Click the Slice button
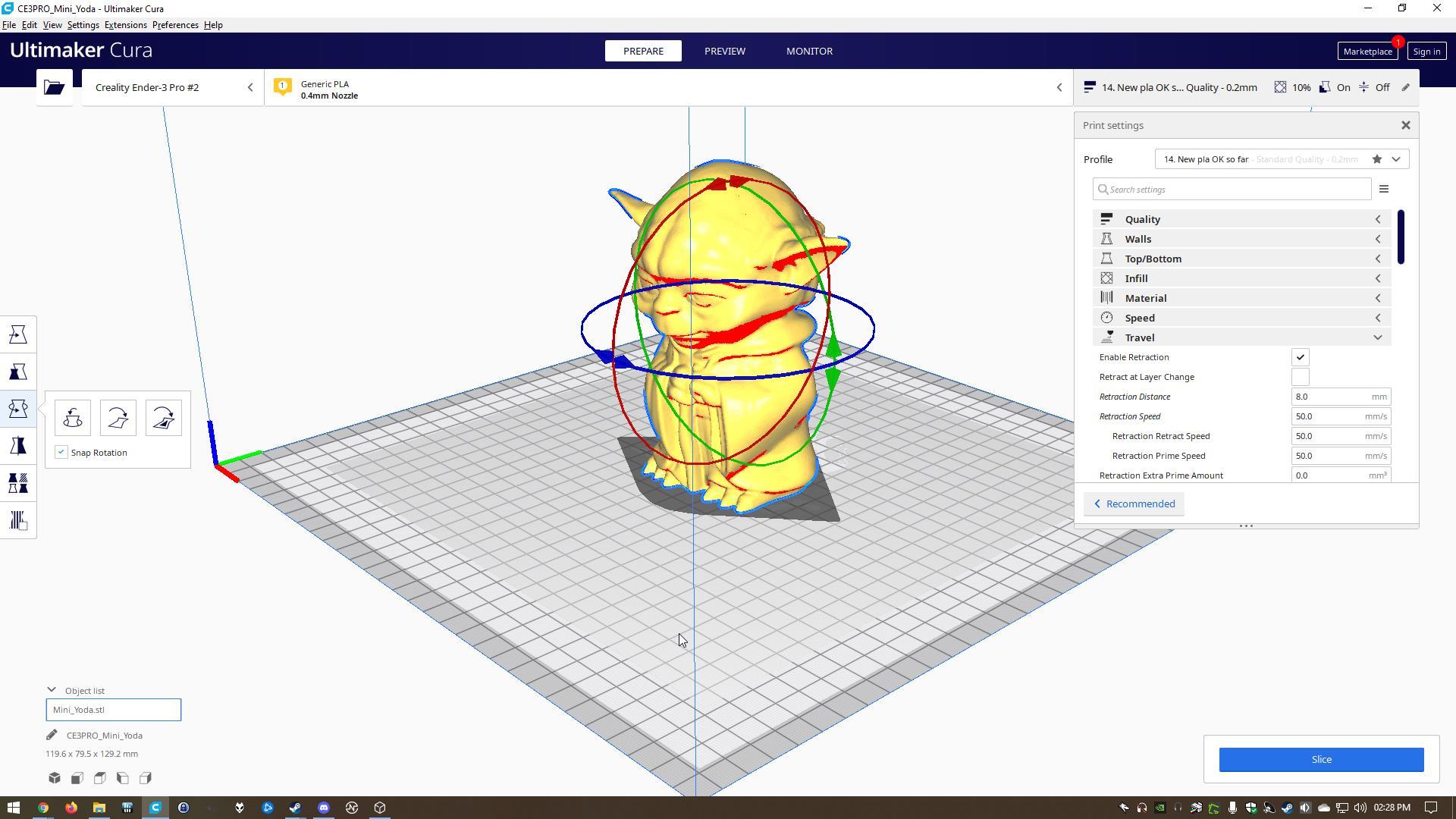Viewport: 1456px width, 819px height. 1320,759
